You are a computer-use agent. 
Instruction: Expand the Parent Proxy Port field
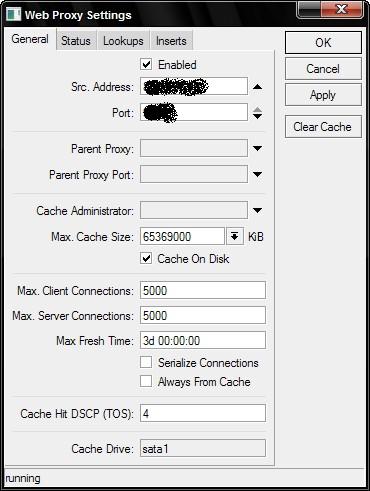point(257,174)
